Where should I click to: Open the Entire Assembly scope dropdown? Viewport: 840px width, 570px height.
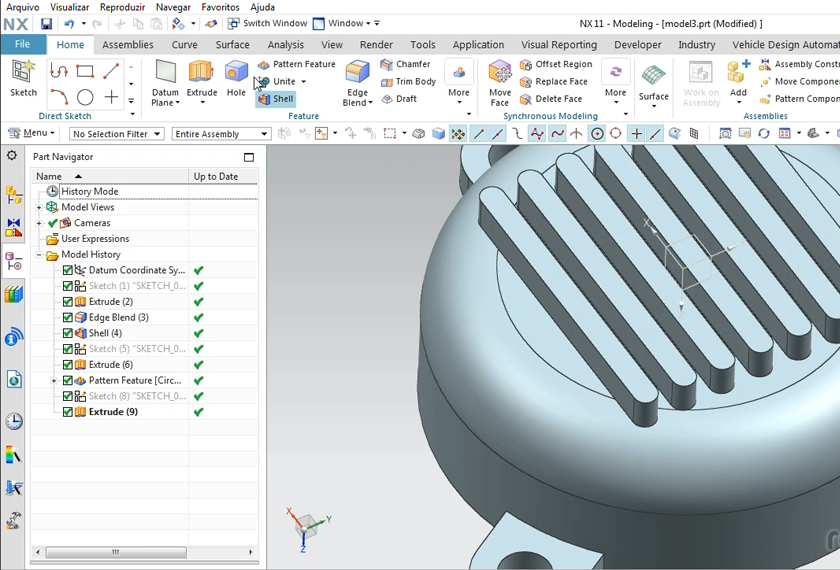coord(221,134)
